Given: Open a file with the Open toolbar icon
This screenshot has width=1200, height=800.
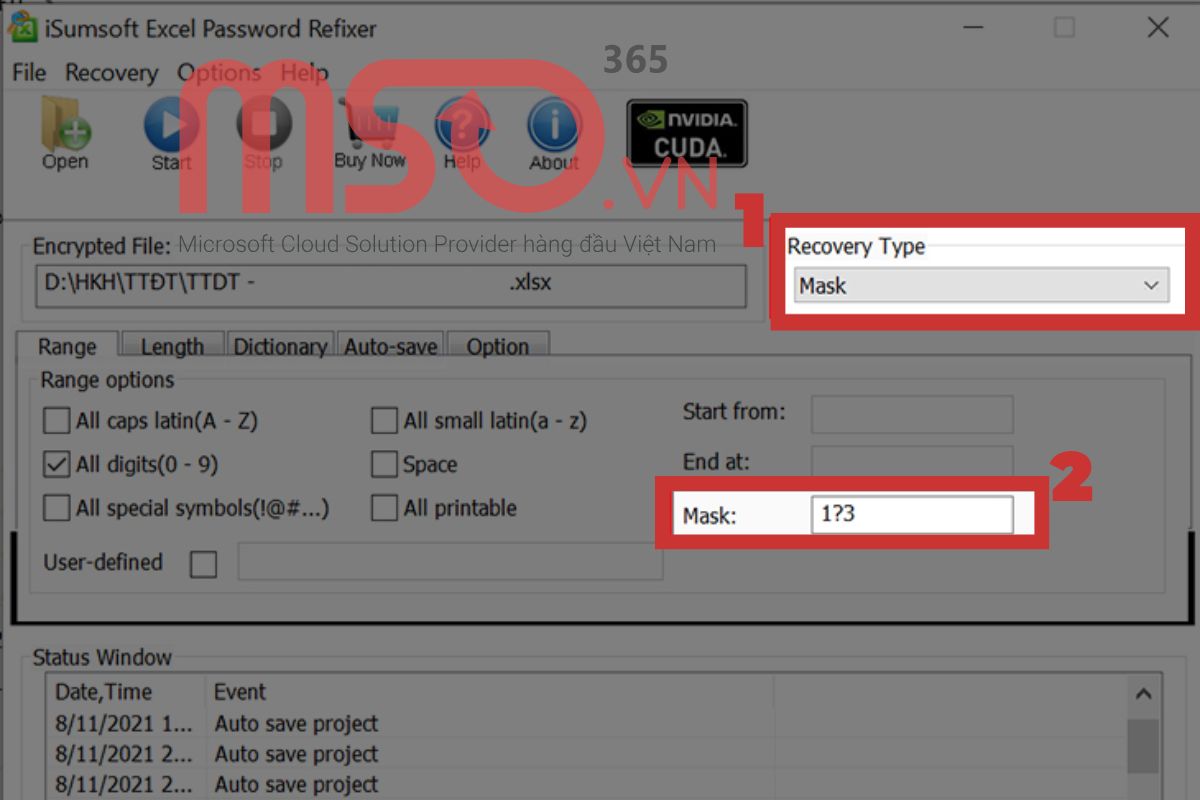Looking at the screenshot, I should coord(65,131).
